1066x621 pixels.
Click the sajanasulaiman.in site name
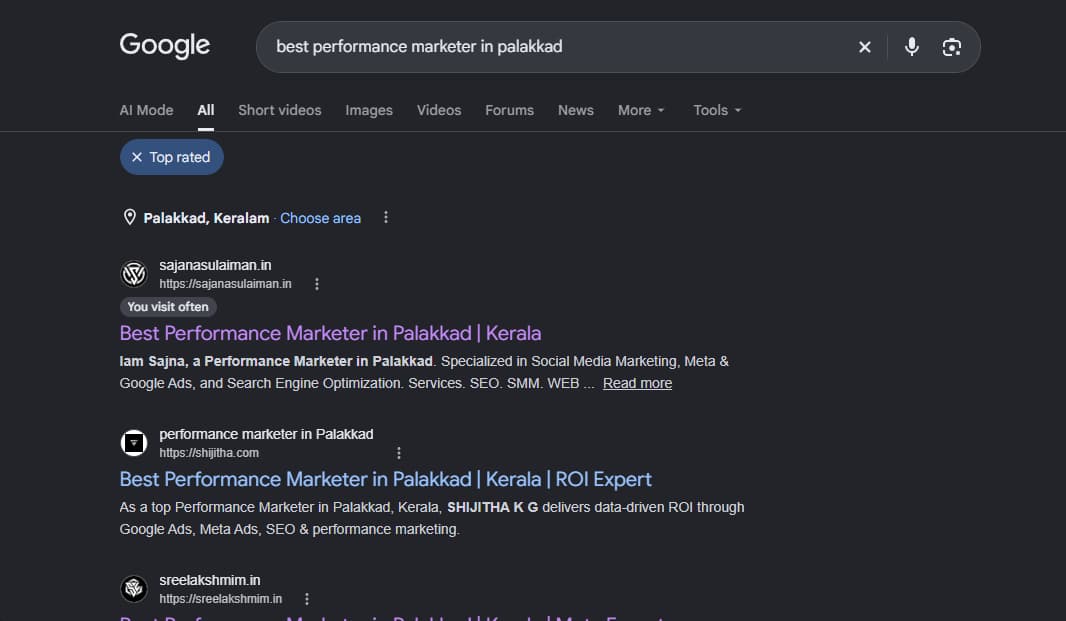pyautogui.click(x=215, y=265)
